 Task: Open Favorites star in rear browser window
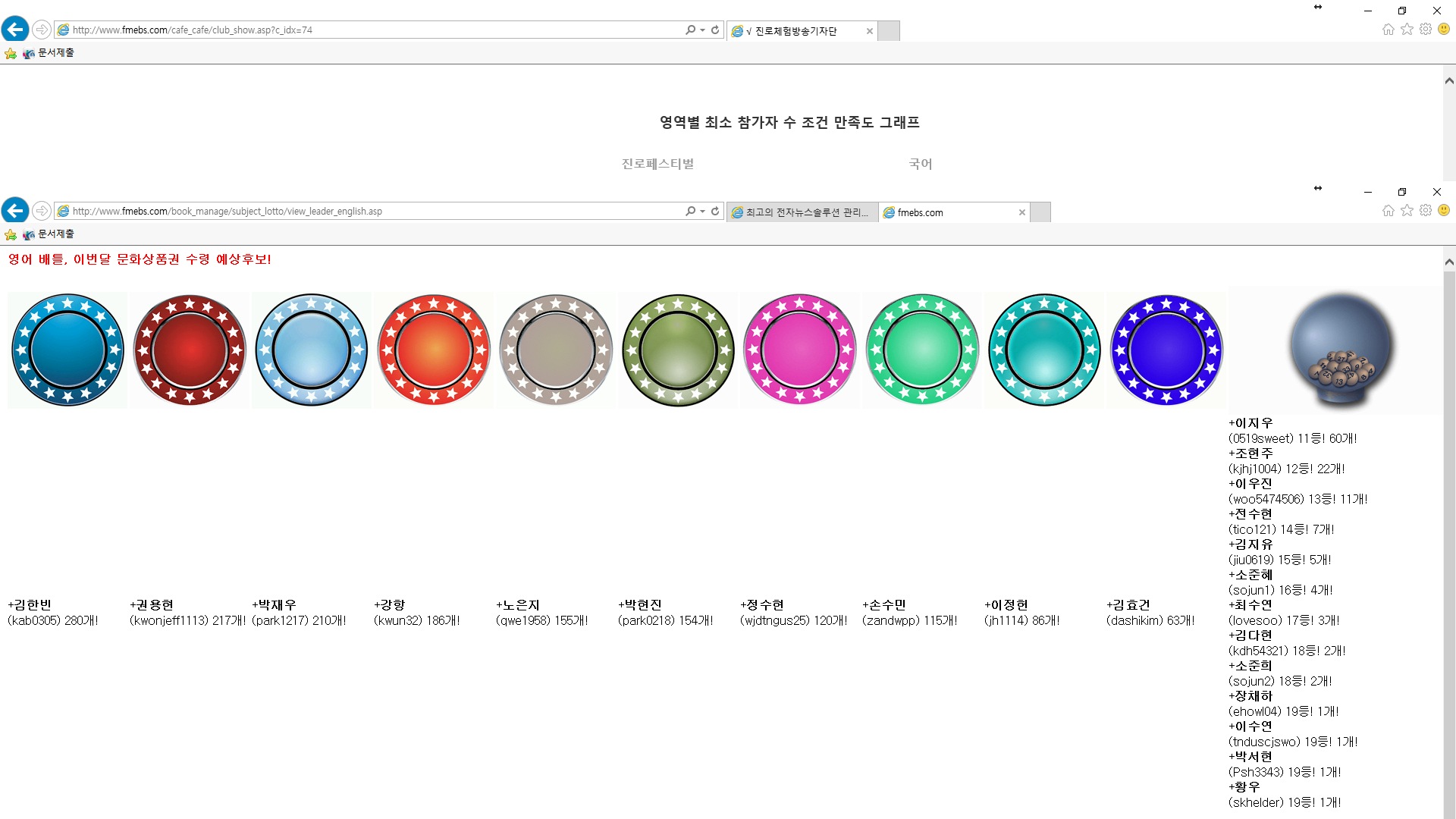[x=1407, y=29]
